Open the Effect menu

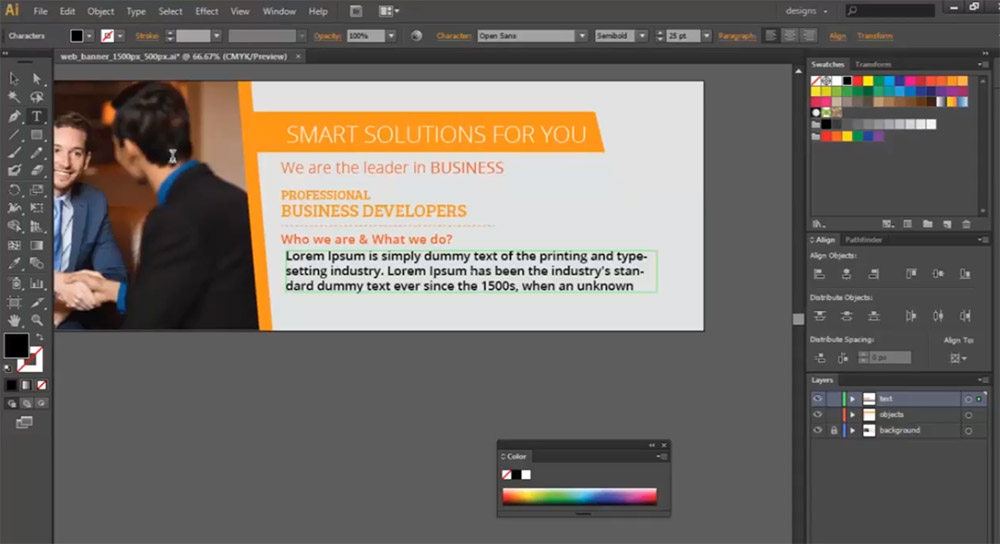point(207,11)
